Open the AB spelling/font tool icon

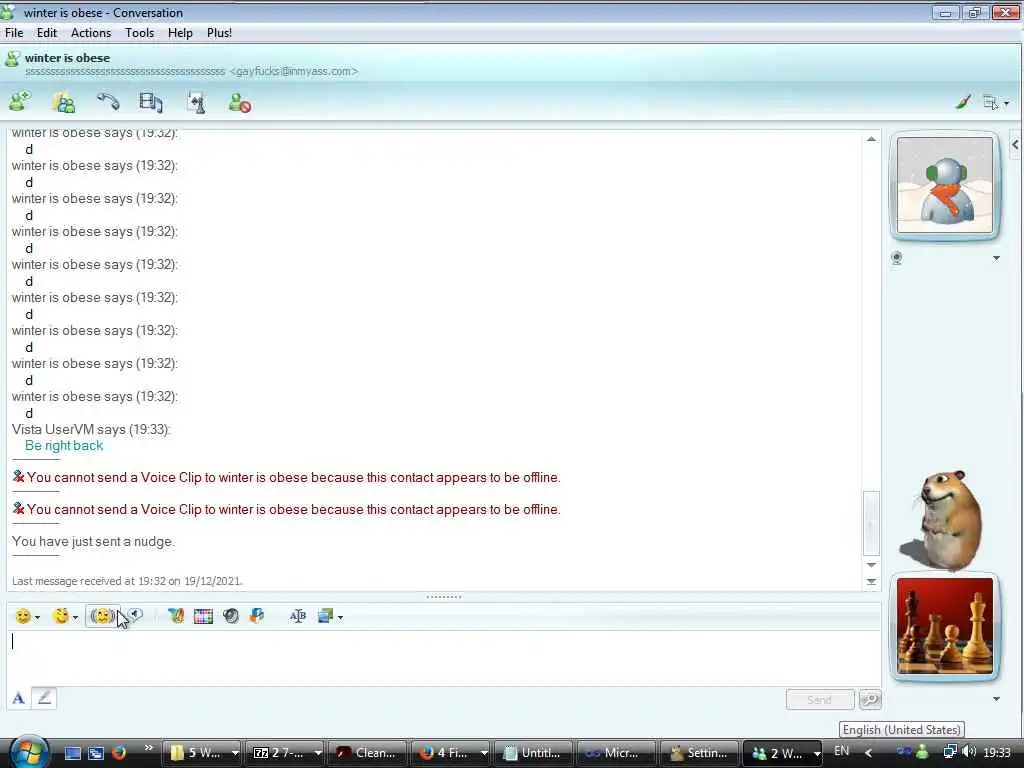pyautogui.click(x=298, y=616)
